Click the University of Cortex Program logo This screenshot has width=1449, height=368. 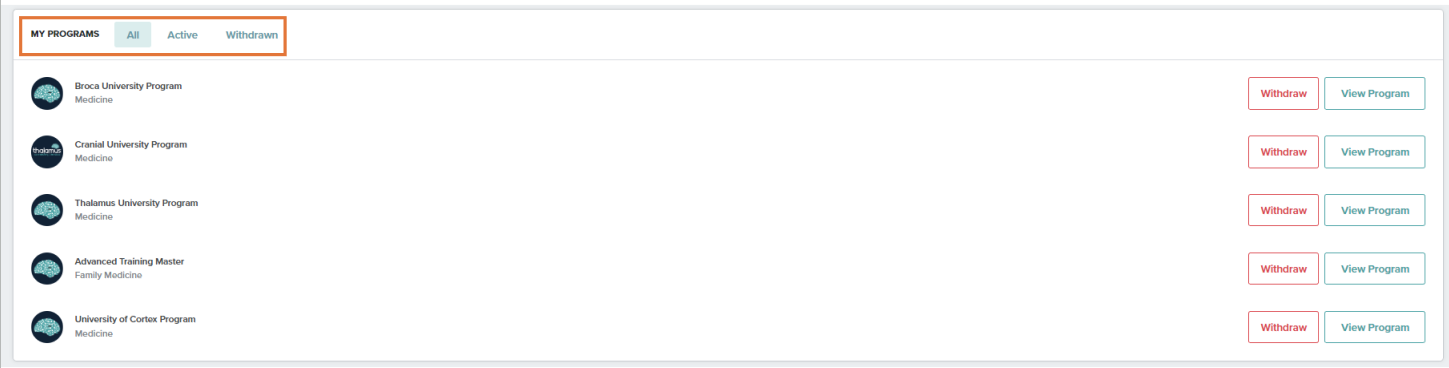pos(47,327)
